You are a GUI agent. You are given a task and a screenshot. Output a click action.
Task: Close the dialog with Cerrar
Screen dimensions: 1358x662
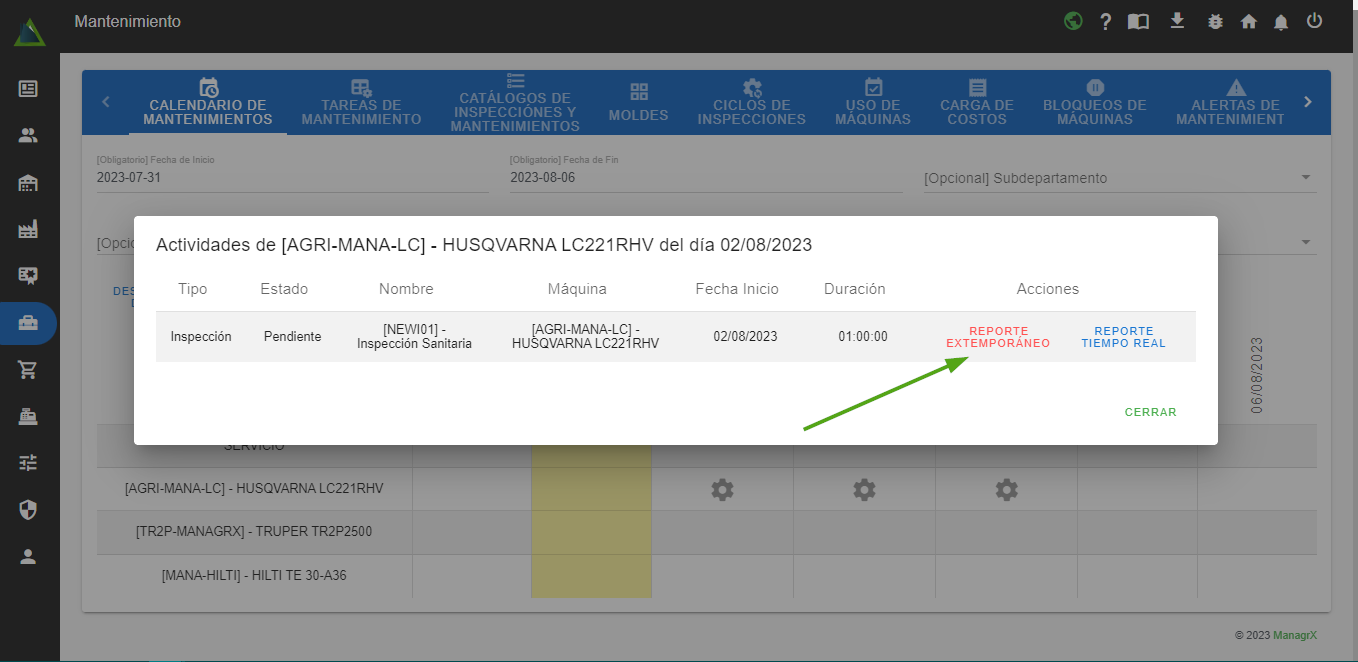(x=1150, y=412)
